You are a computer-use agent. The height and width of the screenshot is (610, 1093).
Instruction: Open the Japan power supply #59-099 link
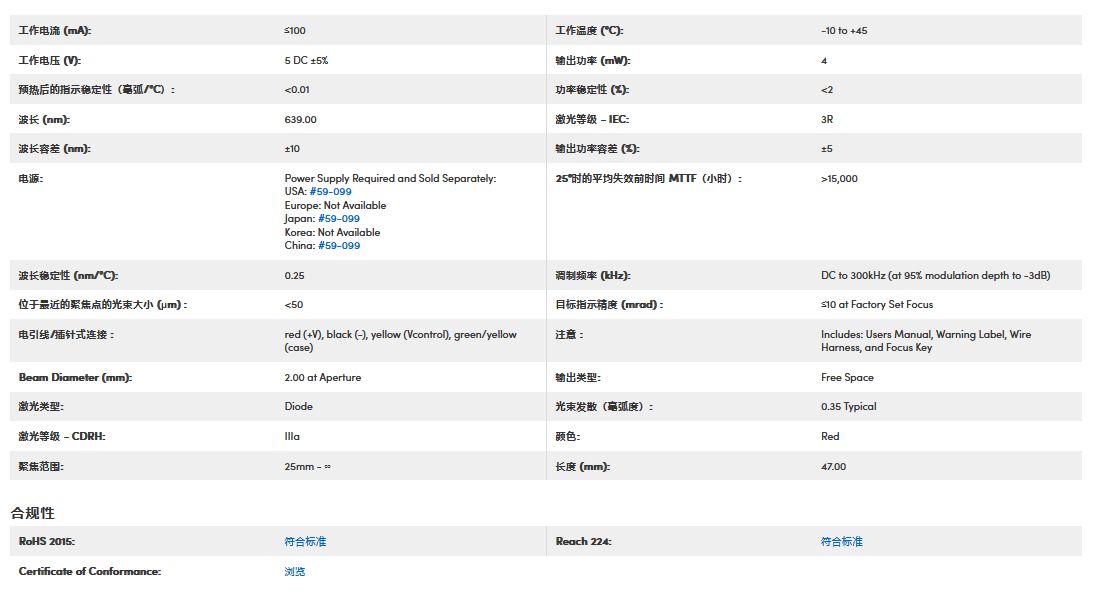338,219
